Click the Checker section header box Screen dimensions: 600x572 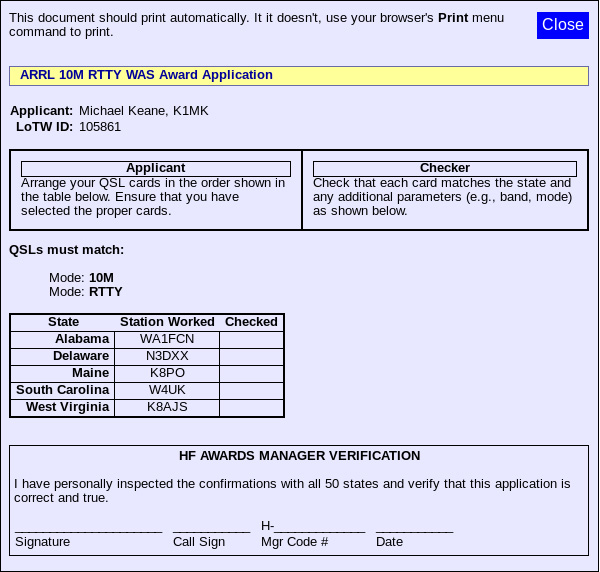[x=444, y=168]
